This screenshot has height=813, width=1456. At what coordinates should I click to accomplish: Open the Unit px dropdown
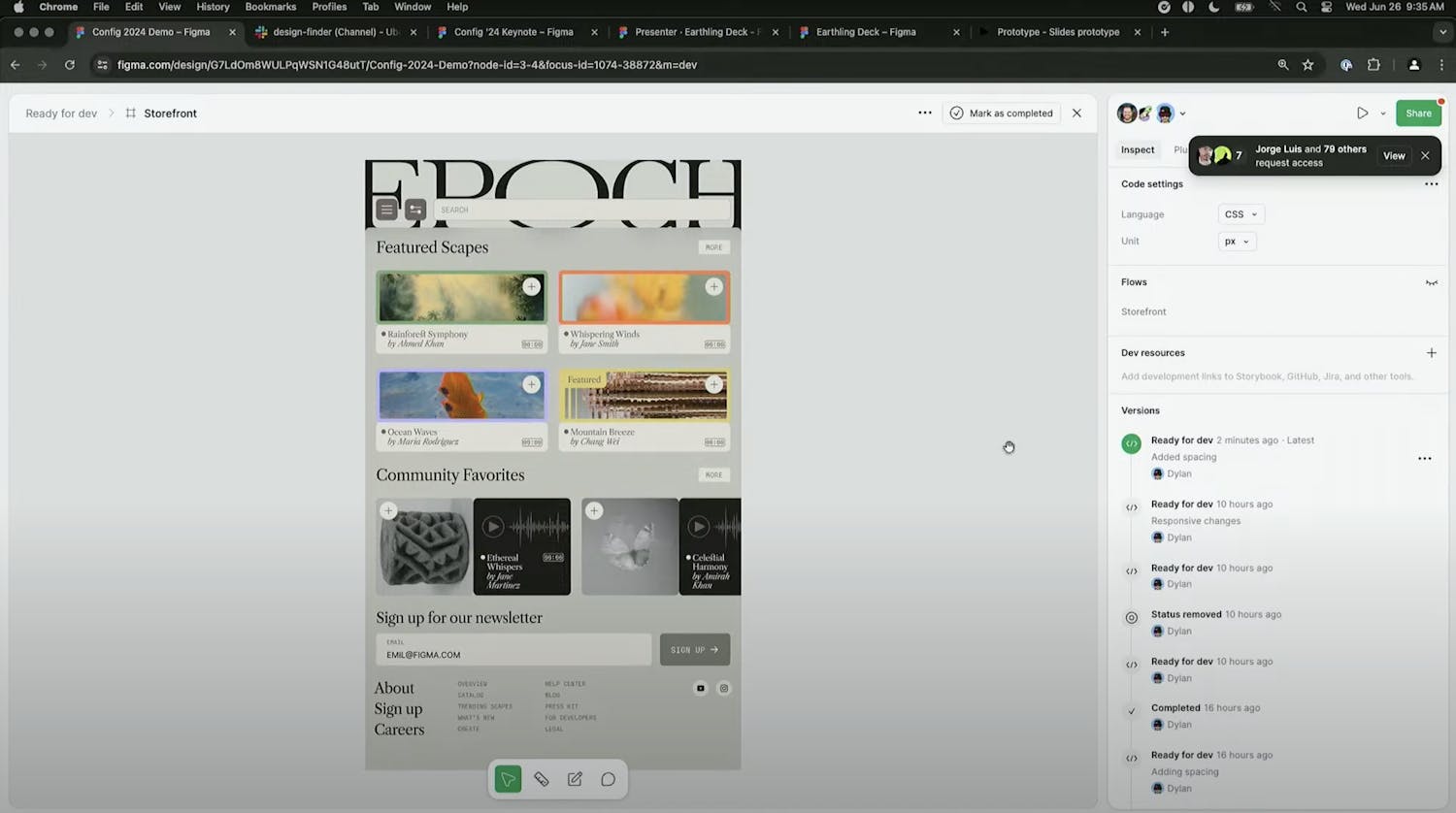click(1237, 242)
